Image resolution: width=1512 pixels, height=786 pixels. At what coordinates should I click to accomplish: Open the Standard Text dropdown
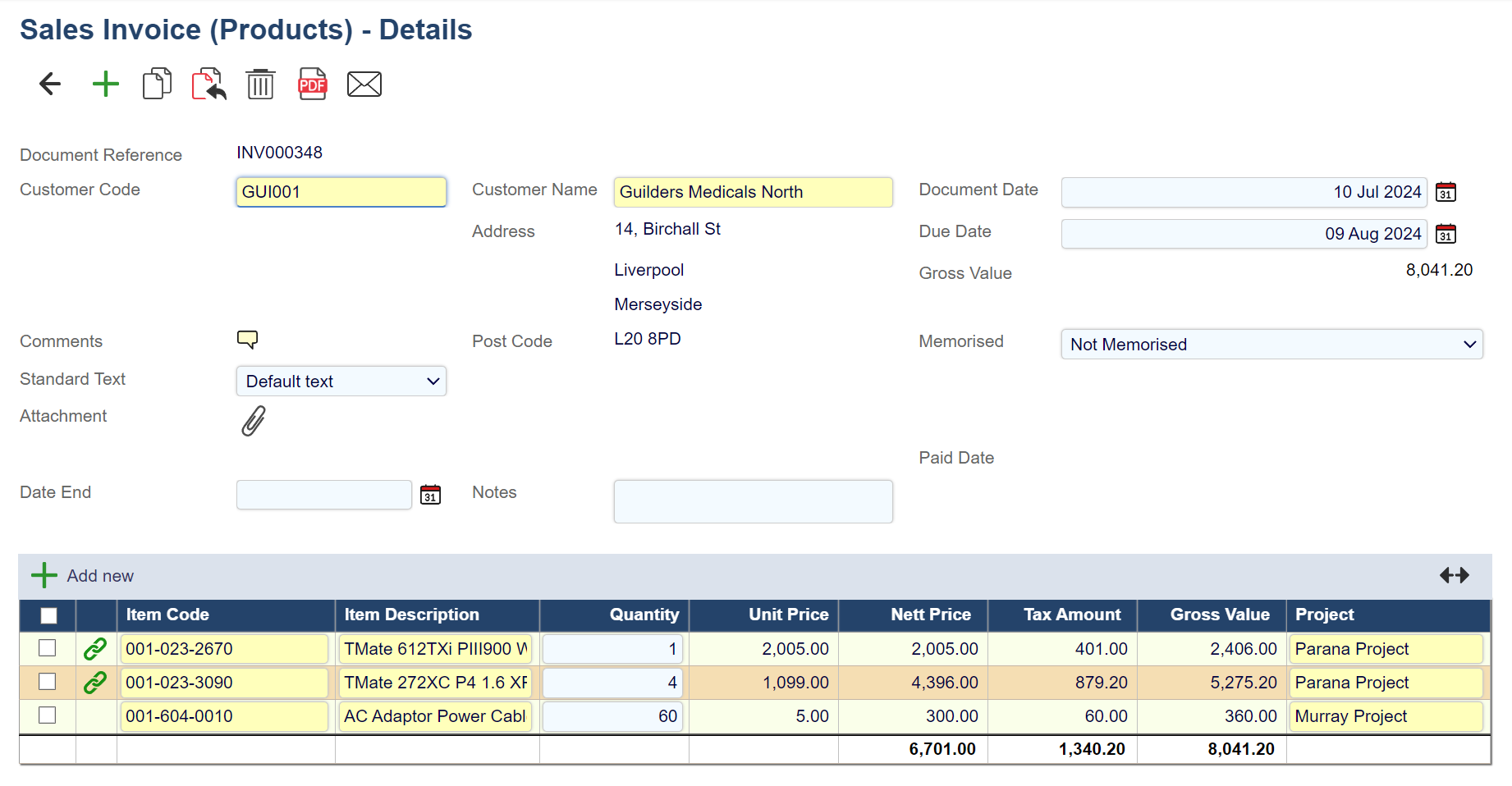[x=341, y=382]
